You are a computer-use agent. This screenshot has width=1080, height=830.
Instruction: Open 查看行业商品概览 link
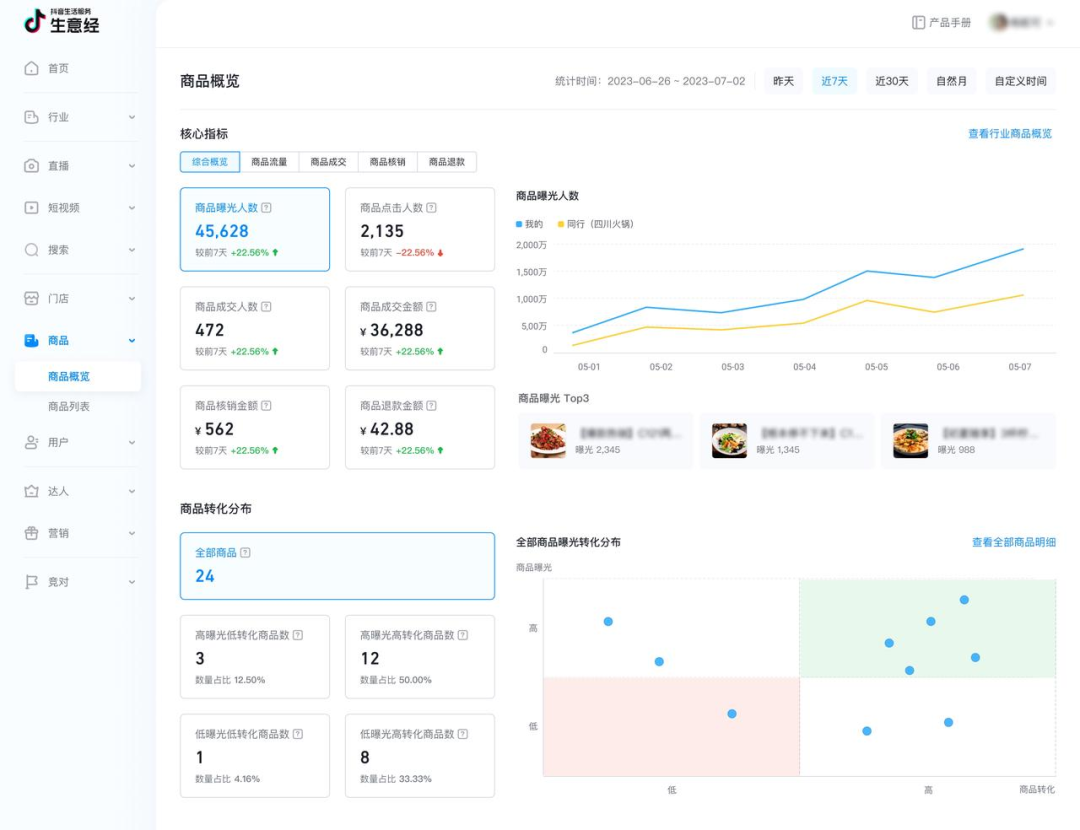coord(1009,132)
